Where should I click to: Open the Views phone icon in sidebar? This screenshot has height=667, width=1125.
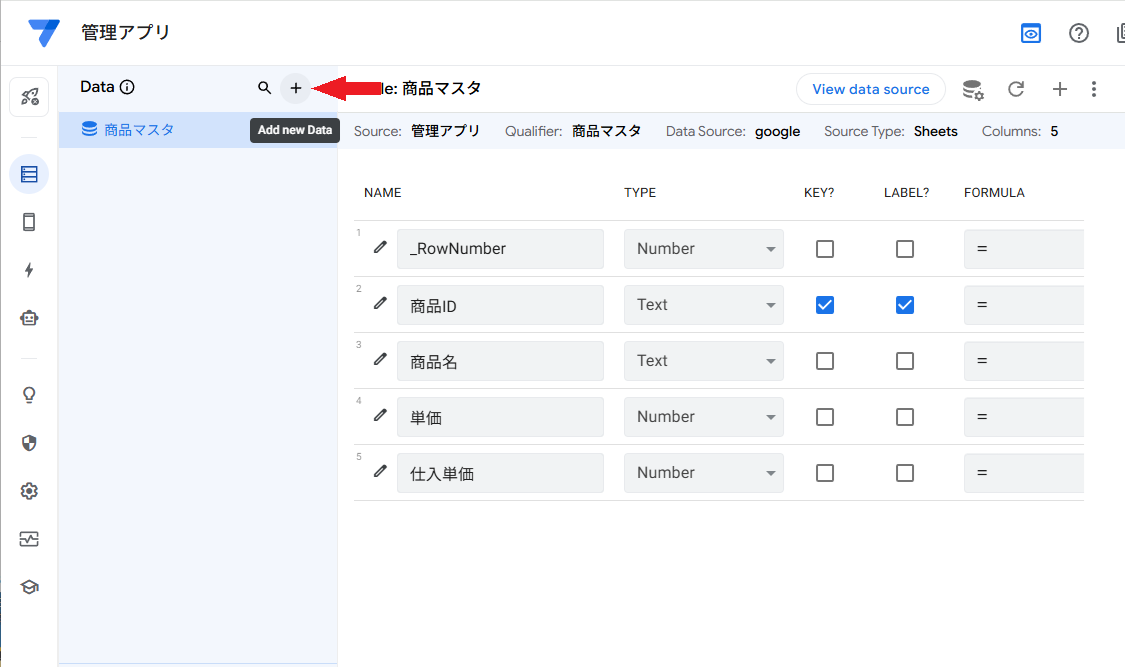click(x=29, y=222)
